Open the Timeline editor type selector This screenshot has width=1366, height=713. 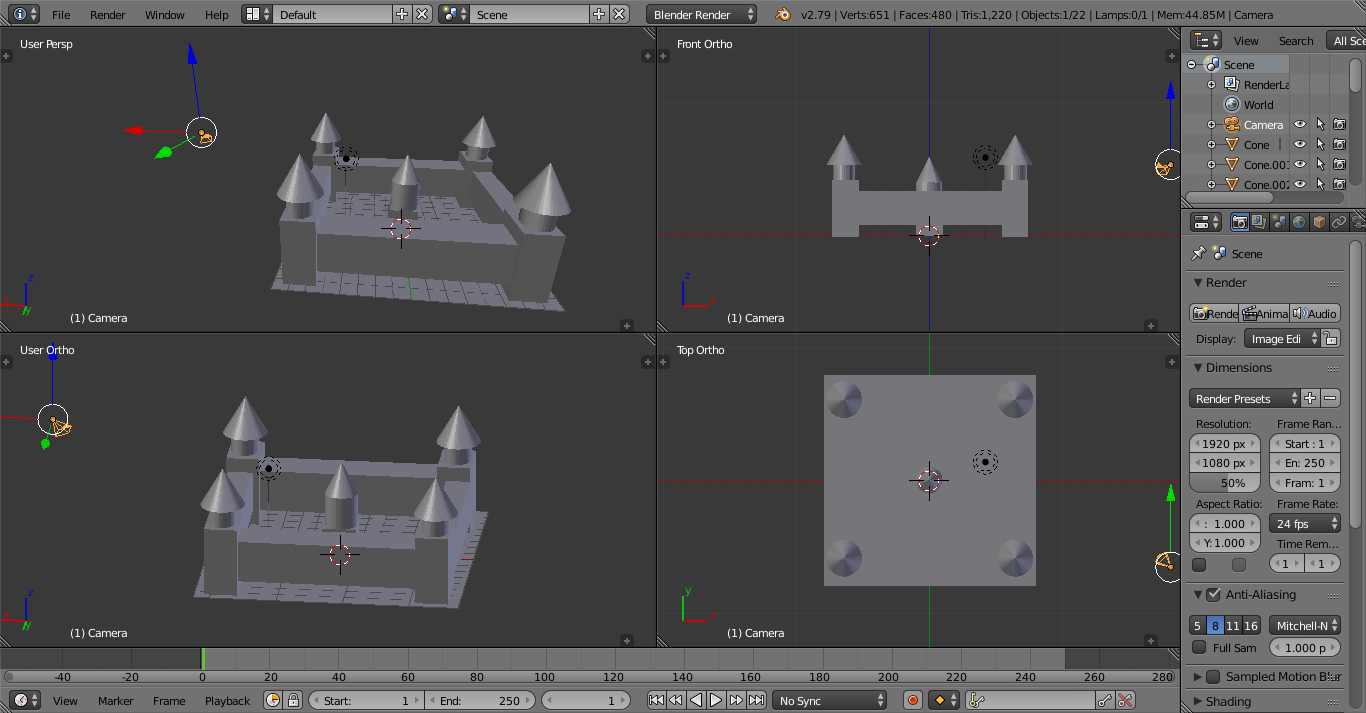click(25, 700)
